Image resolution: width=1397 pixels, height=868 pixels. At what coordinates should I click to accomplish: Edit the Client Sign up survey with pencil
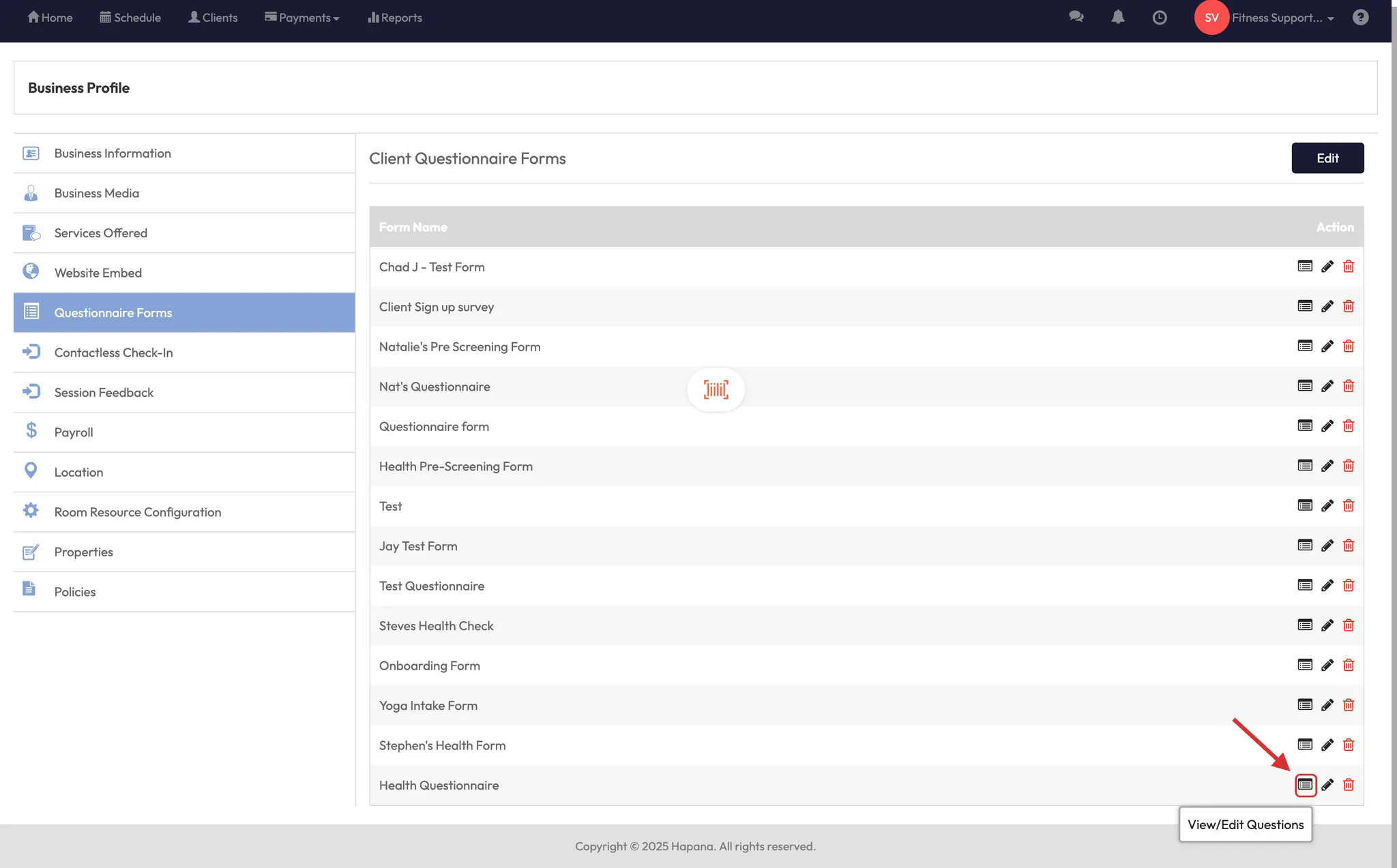tap(1327, 307)
